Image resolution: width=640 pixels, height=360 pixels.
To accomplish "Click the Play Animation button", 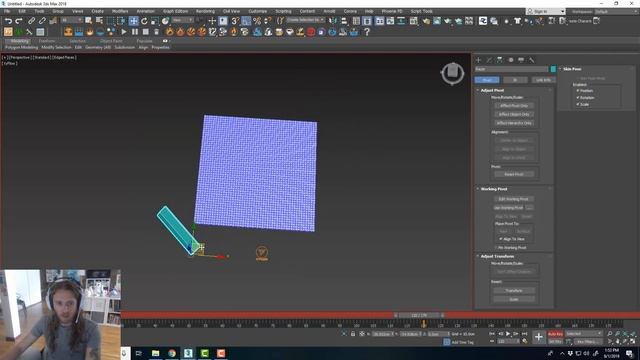I will pos(508,334).
